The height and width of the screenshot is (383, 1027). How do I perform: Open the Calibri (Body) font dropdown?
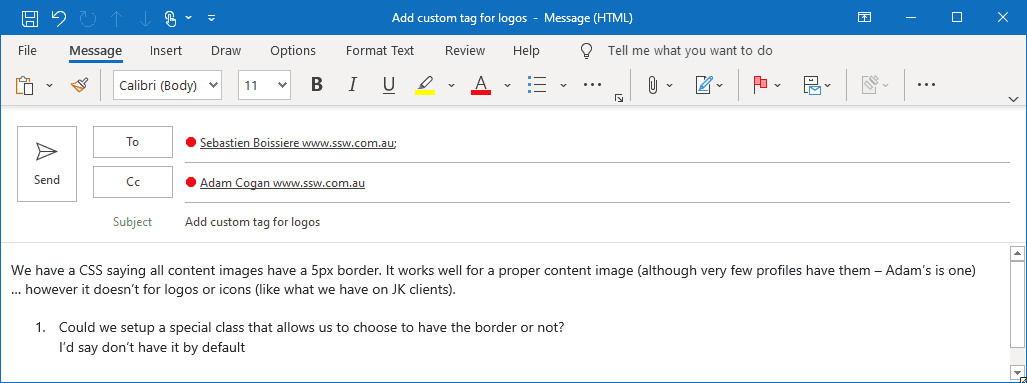pos(168,85)
